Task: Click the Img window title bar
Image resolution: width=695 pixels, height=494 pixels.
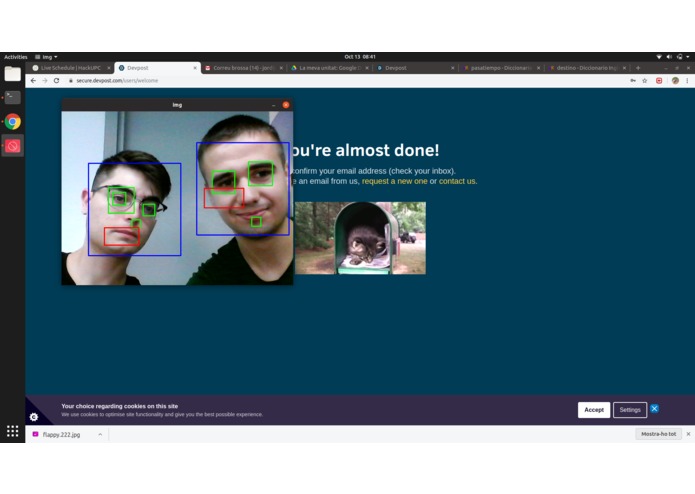Action: pyautogui.click(x=177, y=105)
